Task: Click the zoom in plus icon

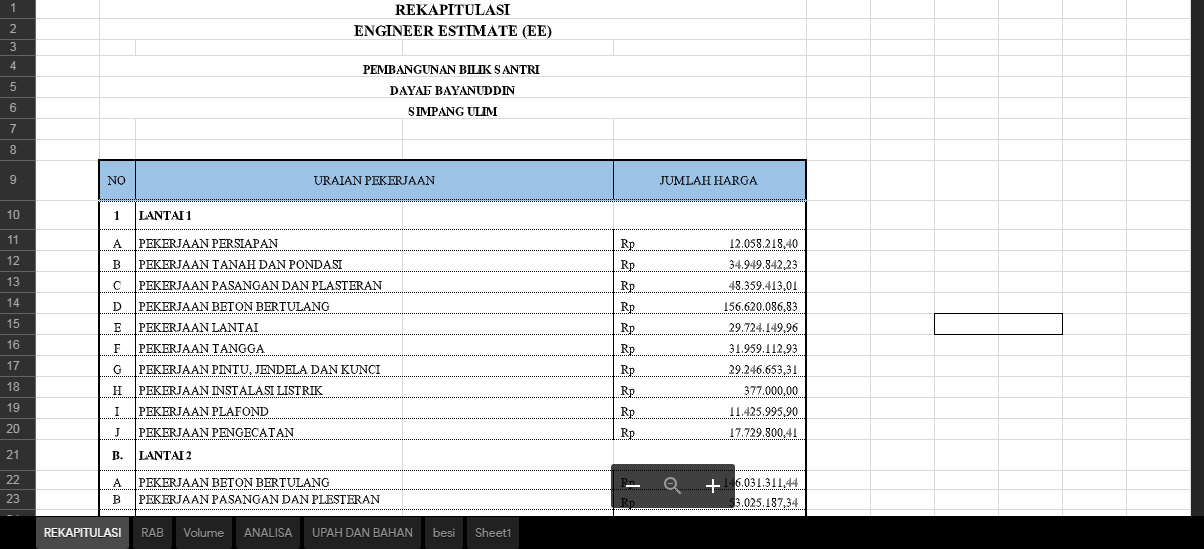Action: [x=712, y=486]
